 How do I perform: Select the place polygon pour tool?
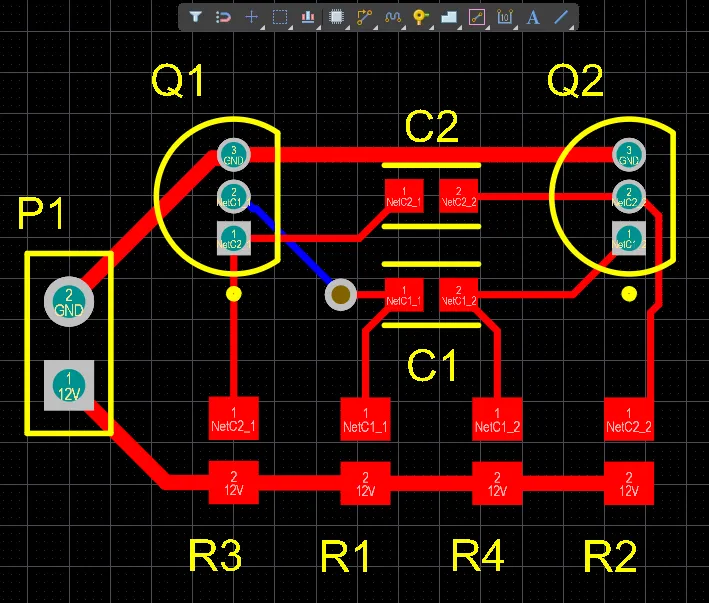pos(449,17)
